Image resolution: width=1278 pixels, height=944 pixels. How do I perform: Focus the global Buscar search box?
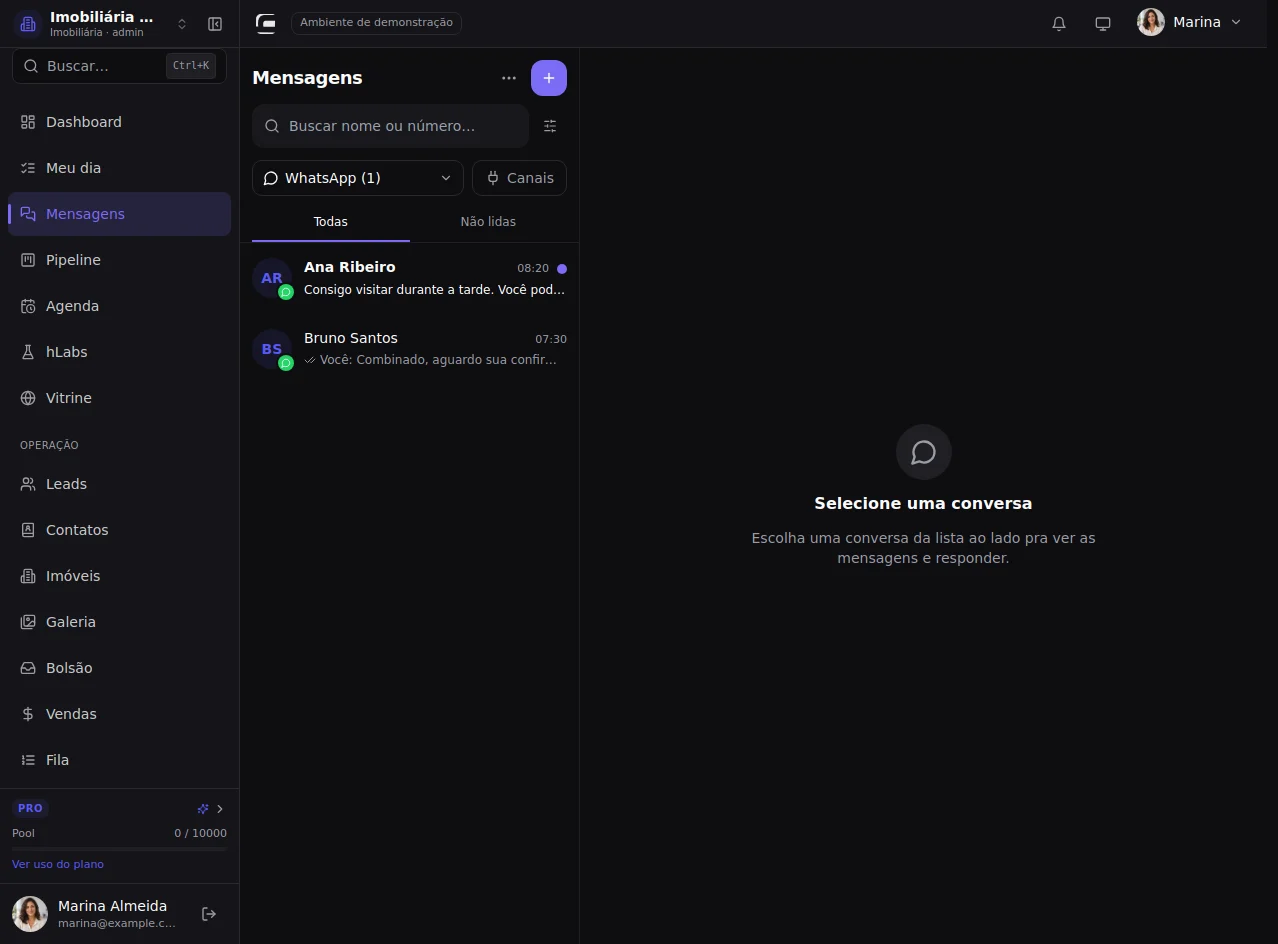(x=119, y=66)
